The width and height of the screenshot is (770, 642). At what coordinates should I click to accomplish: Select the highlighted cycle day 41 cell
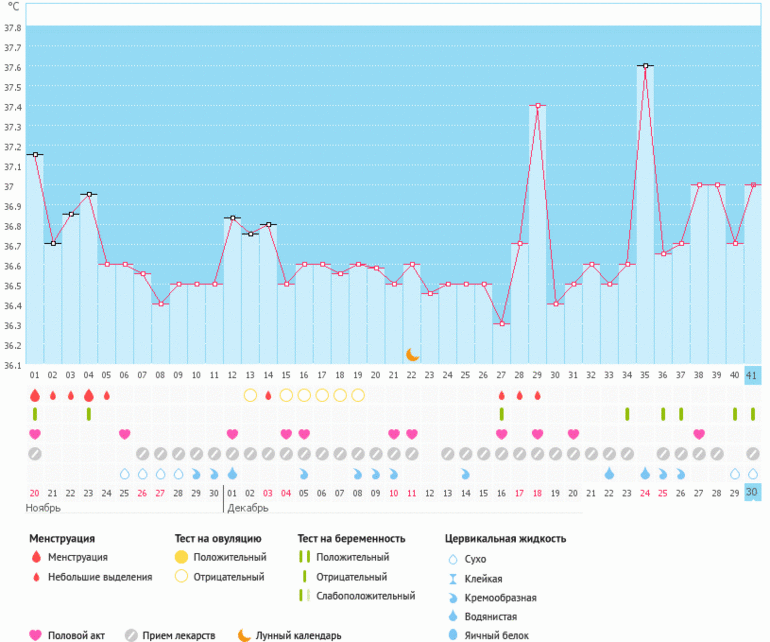(x=753, y=375)
